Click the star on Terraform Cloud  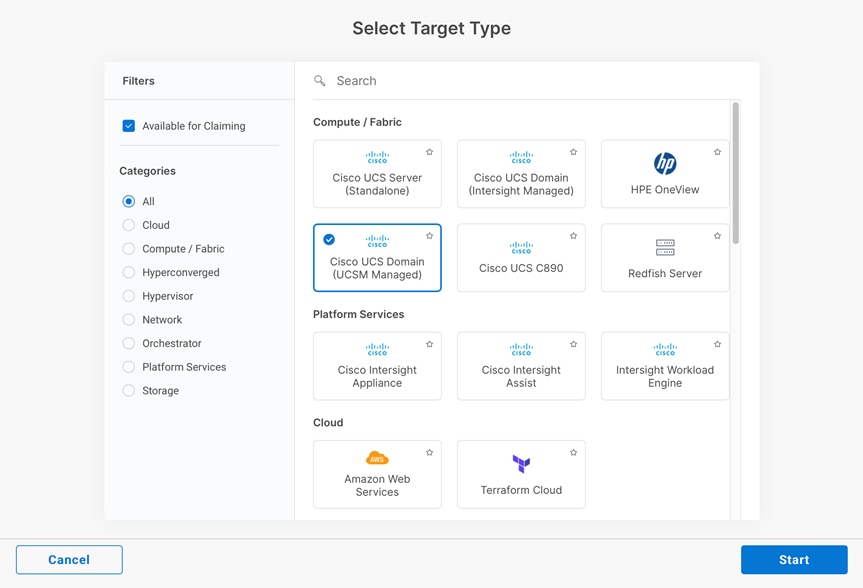coord(573,453)
